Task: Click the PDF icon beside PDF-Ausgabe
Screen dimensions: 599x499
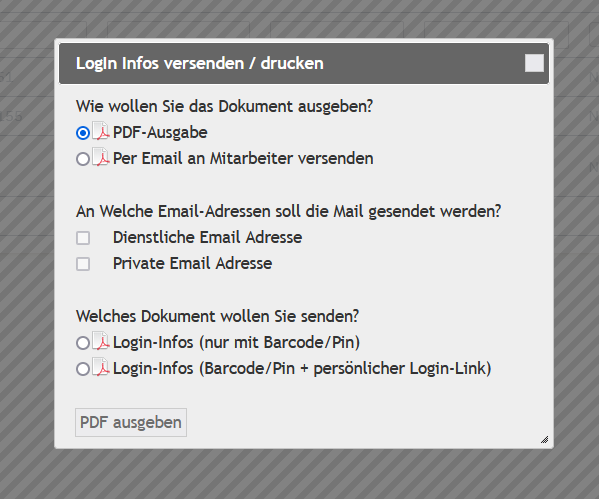Action: 101,131
